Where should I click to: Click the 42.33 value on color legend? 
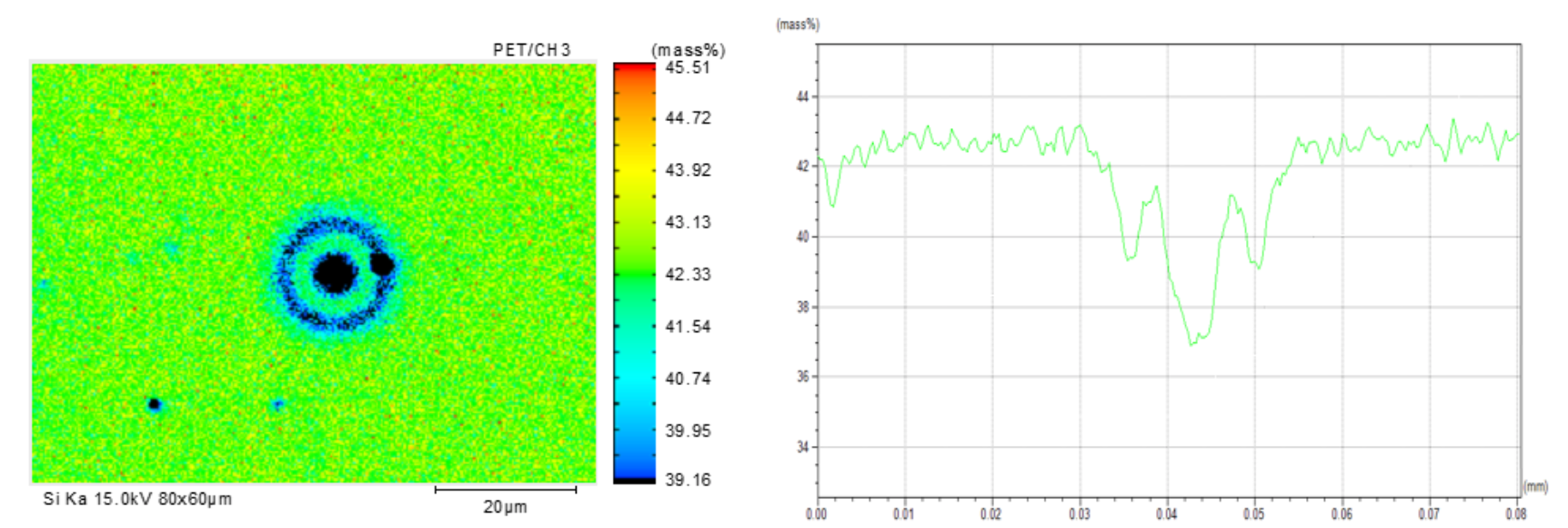click(688, 274)
